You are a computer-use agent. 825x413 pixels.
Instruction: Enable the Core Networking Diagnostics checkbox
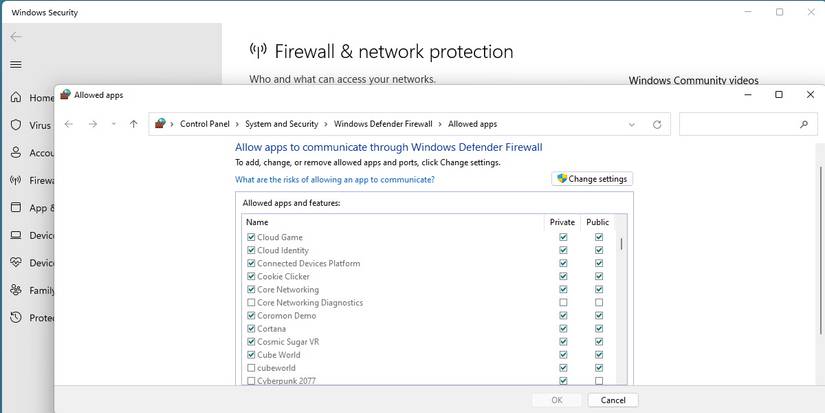tap(251, 303)
